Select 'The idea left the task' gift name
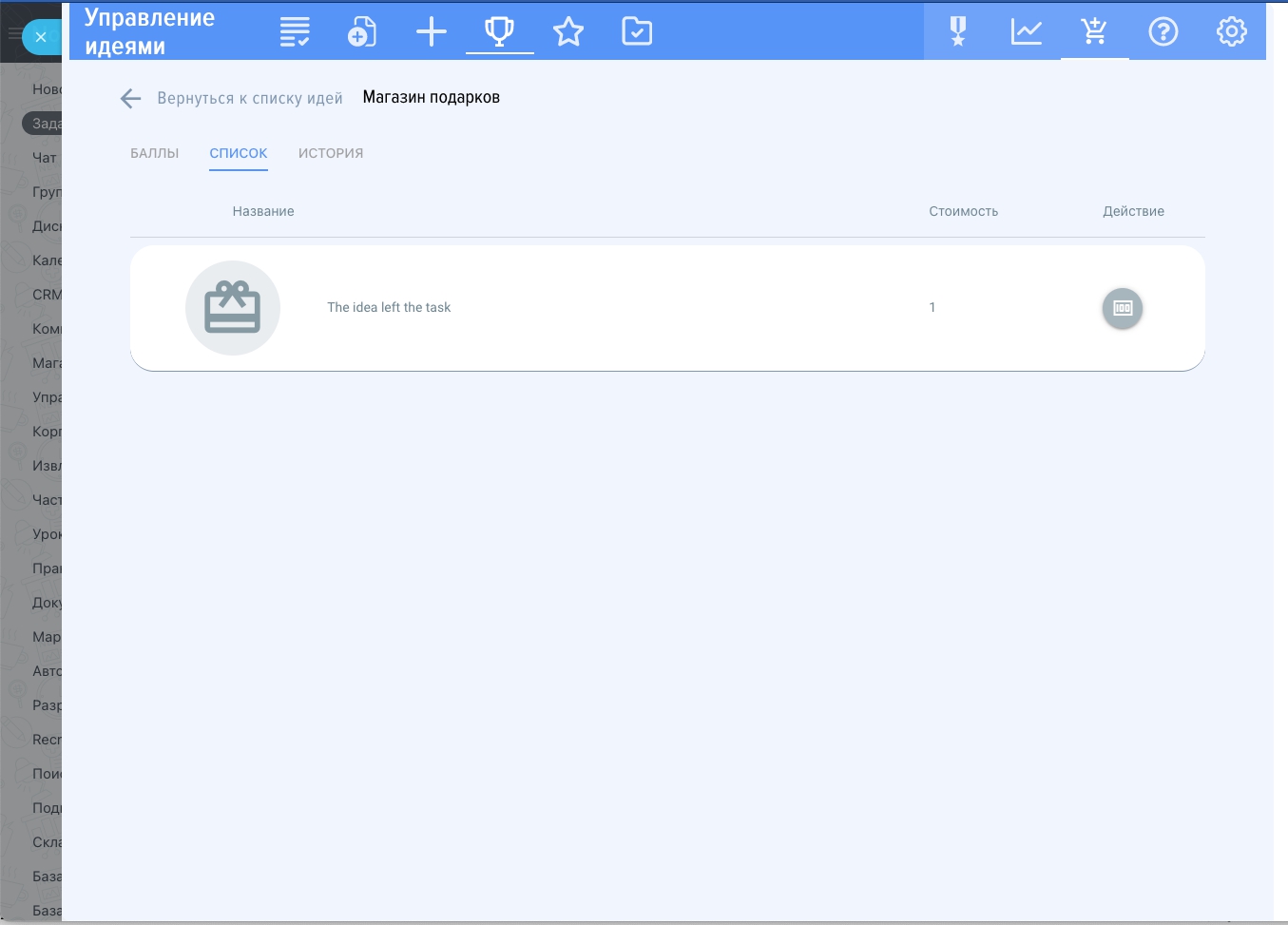1288x925 pixels. point(389,307)
